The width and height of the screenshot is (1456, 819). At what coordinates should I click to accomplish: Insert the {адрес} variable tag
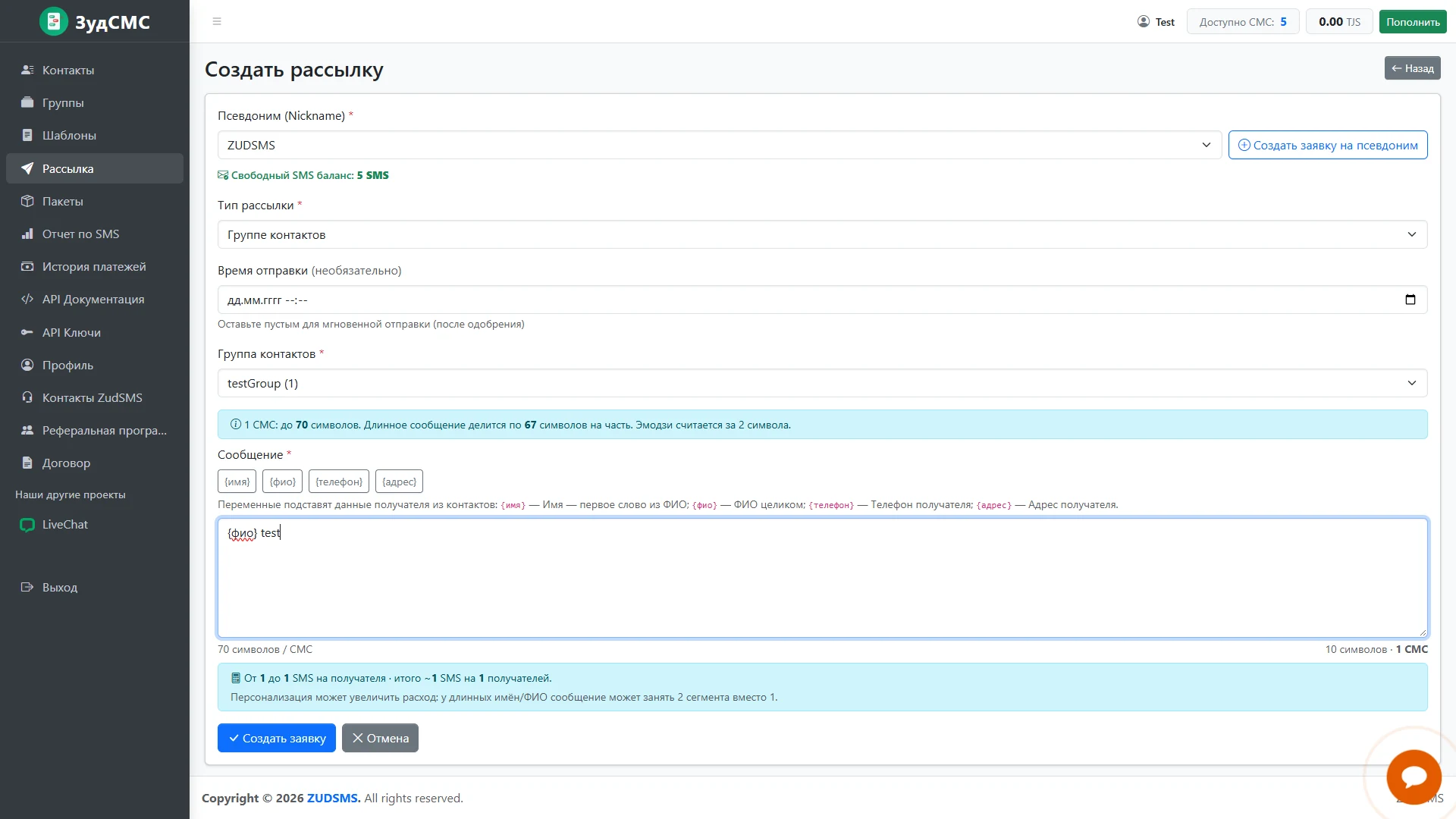point(399,482)
